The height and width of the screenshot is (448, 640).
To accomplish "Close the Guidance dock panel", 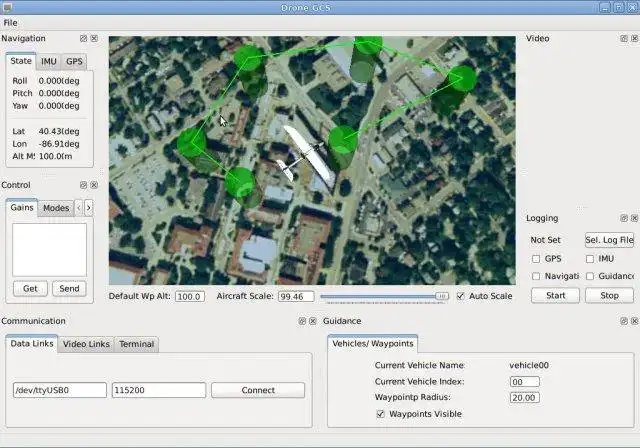I will pos(634,321).
